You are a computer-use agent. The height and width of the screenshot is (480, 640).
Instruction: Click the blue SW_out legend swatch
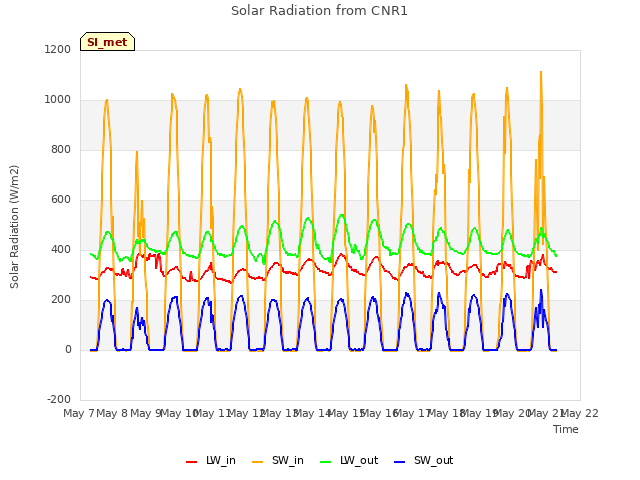400,462
